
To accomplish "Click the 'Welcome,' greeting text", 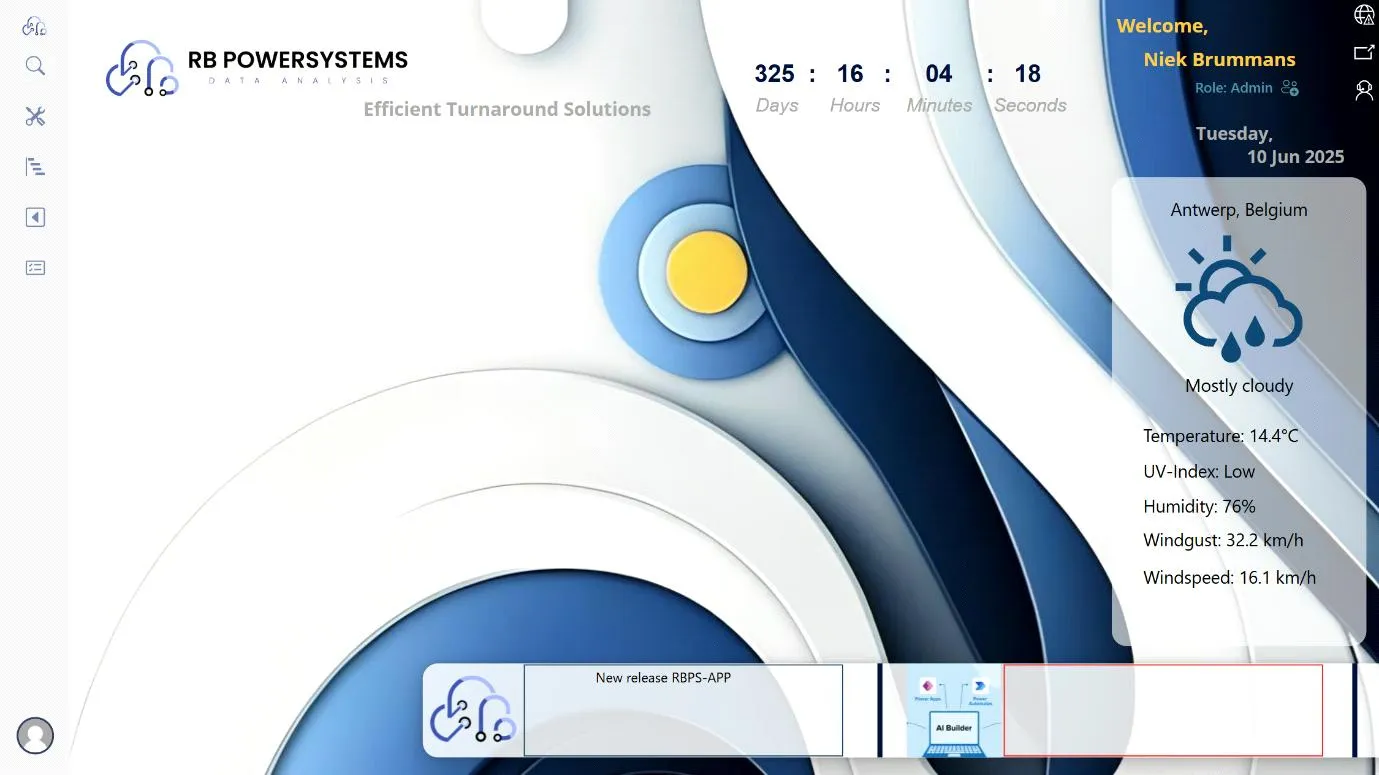I will 1162,26.
